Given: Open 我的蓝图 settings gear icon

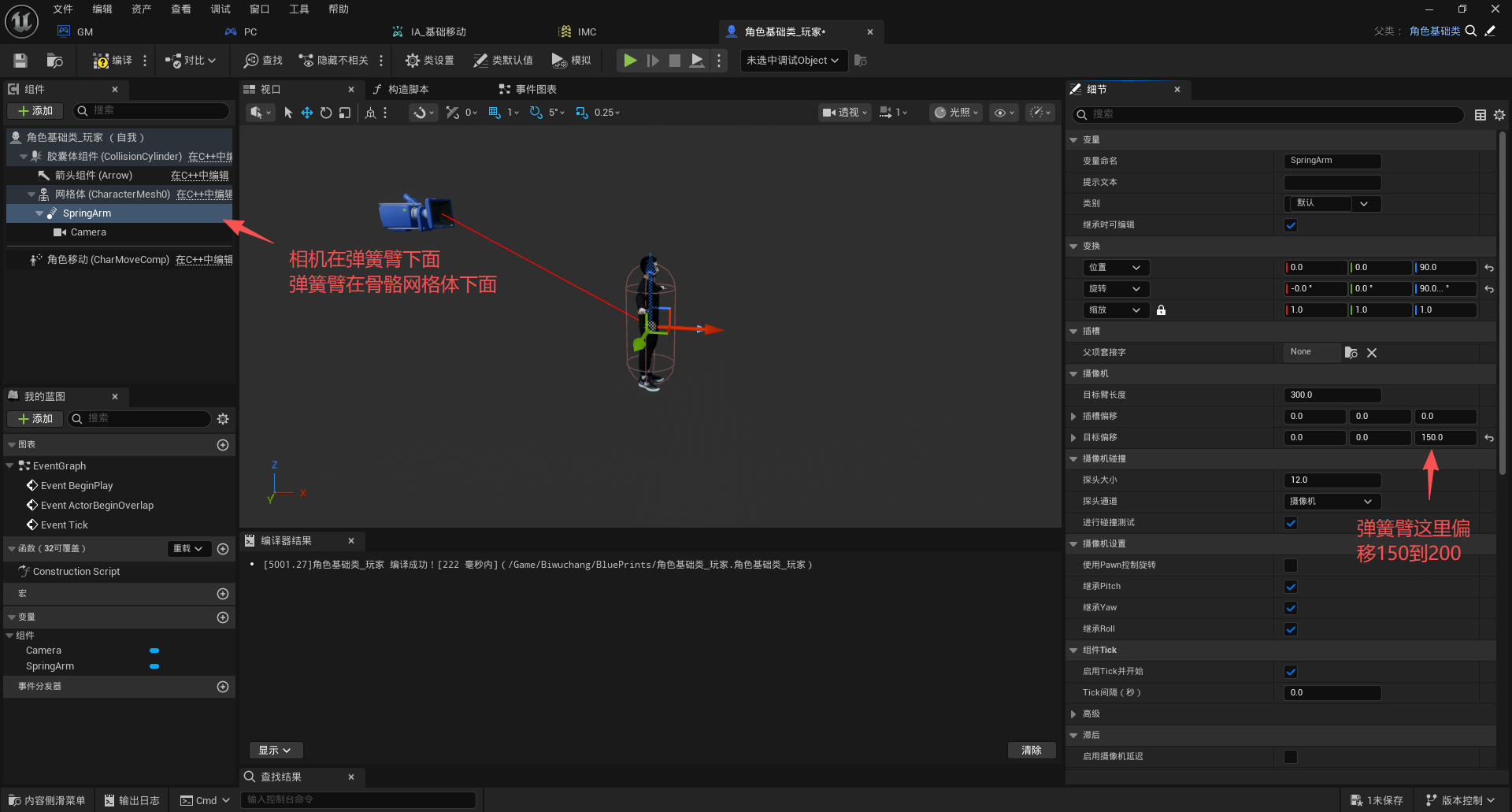Looking at the screenshot, I should click(x=223, y=419).
